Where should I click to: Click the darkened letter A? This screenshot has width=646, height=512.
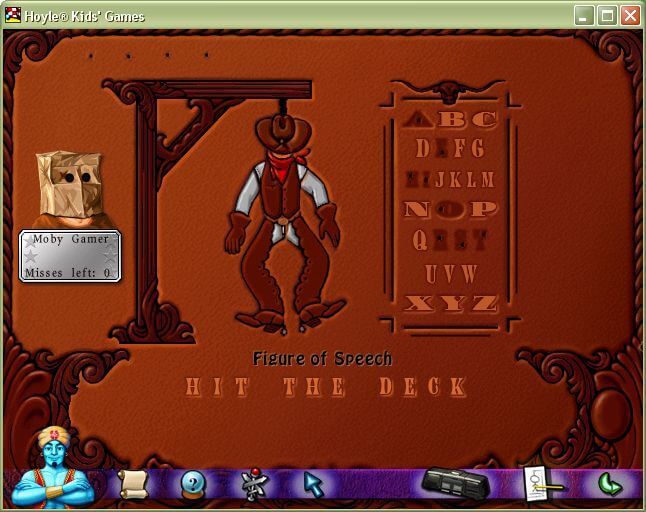click(x=418, y=119)
